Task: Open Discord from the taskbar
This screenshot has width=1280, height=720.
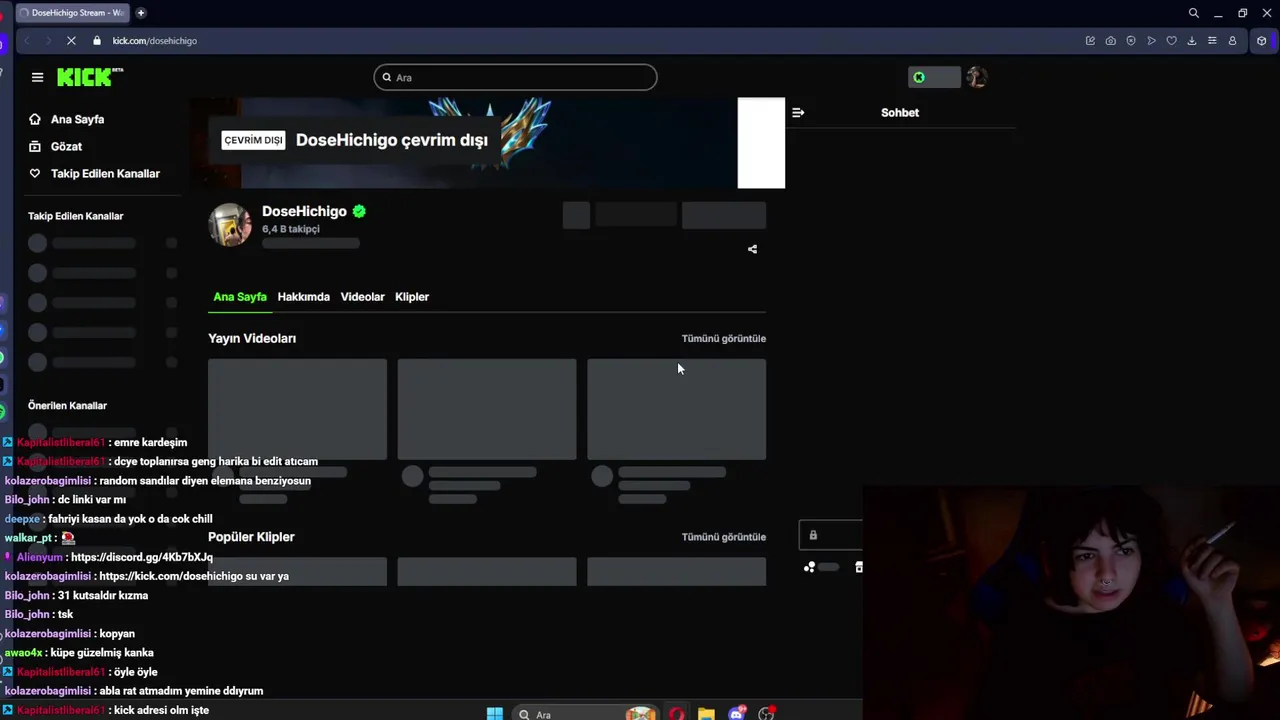Action: tap(737, 713)
